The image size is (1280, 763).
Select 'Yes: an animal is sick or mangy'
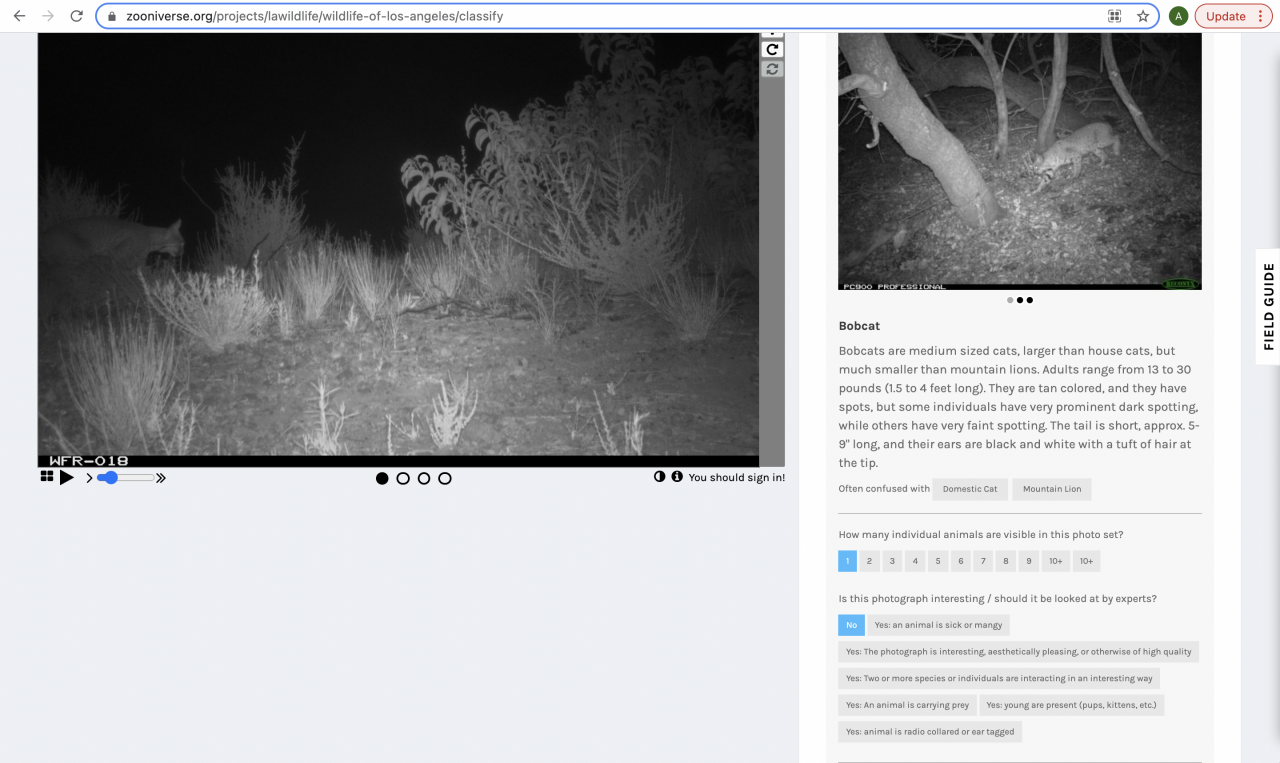tap(938, 625)
